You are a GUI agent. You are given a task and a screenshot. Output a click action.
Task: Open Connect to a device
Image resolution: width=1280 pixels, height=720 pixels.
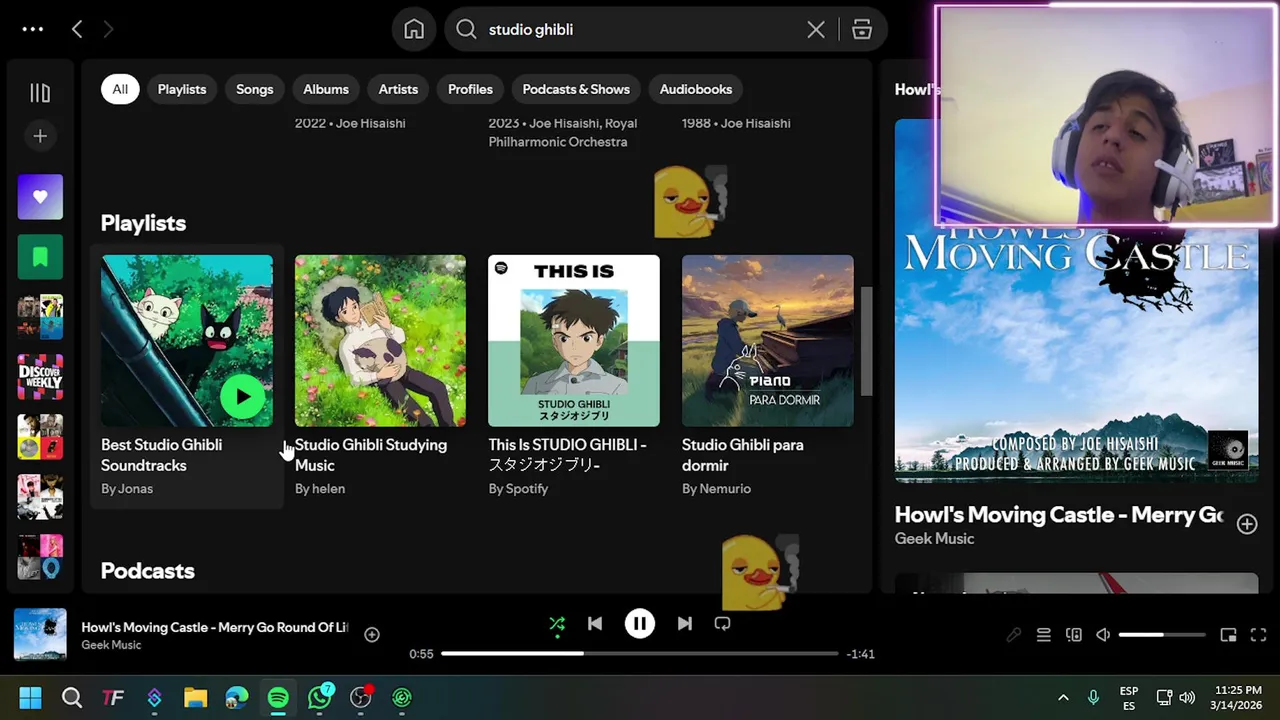pyautogui.click(x=1073, y=635)
